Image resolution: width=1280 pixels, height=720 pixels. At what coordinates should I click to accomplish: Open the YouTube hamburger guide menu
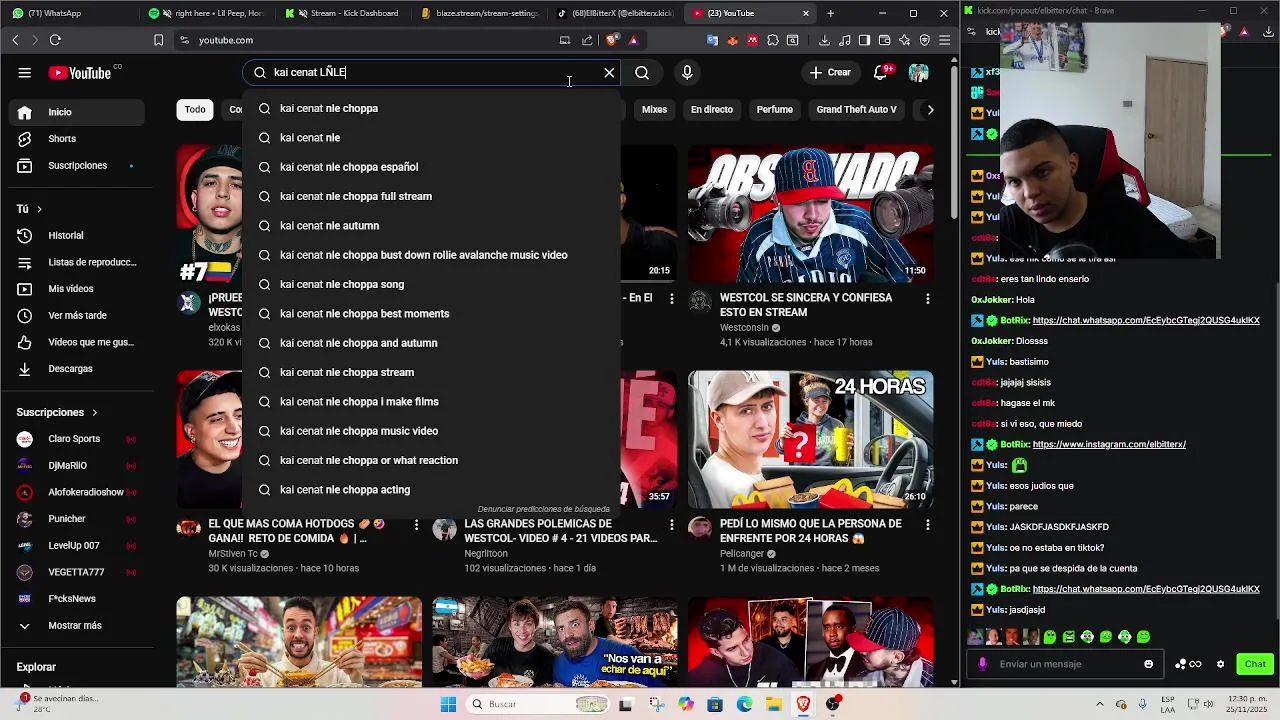[x=24, y=72]
